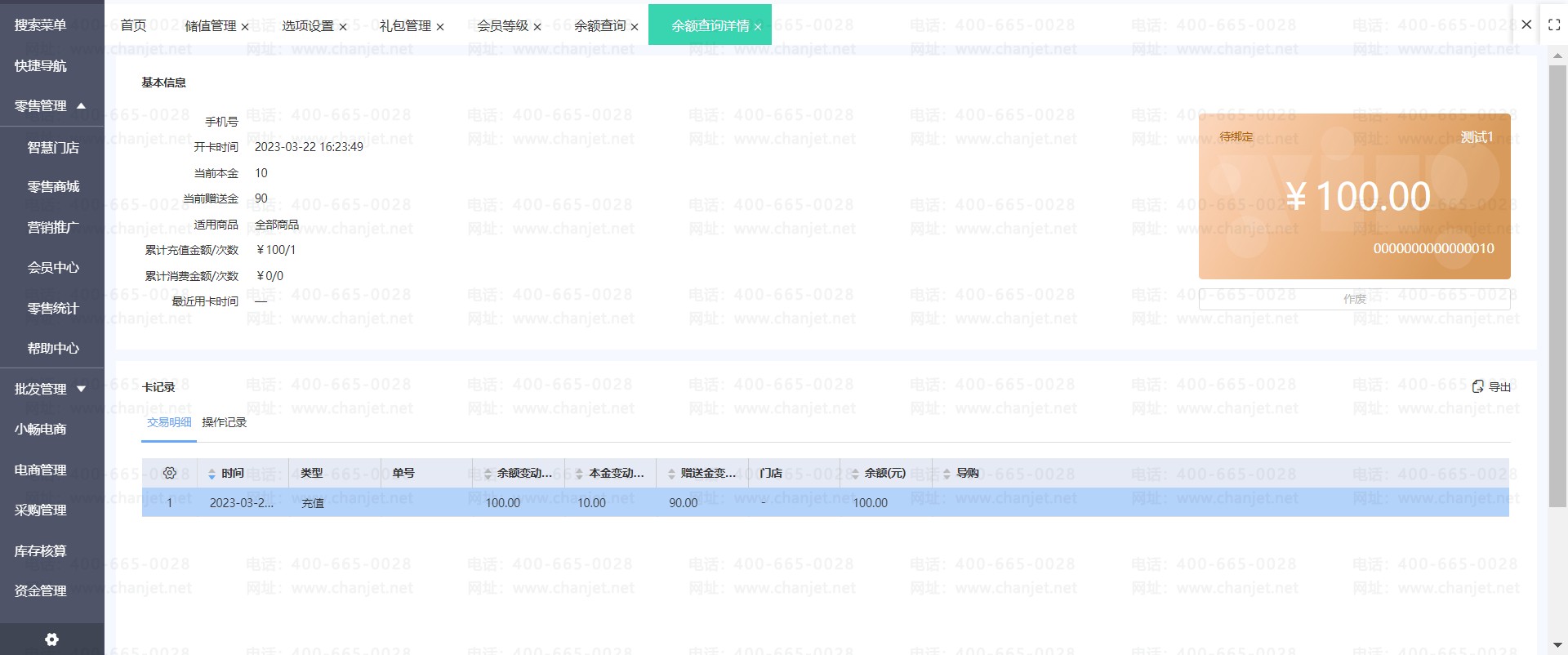Click the scrollbar down arrow
Image resolution: width=1568 pixels, height=655 pixels.
tap(1557, 645)
